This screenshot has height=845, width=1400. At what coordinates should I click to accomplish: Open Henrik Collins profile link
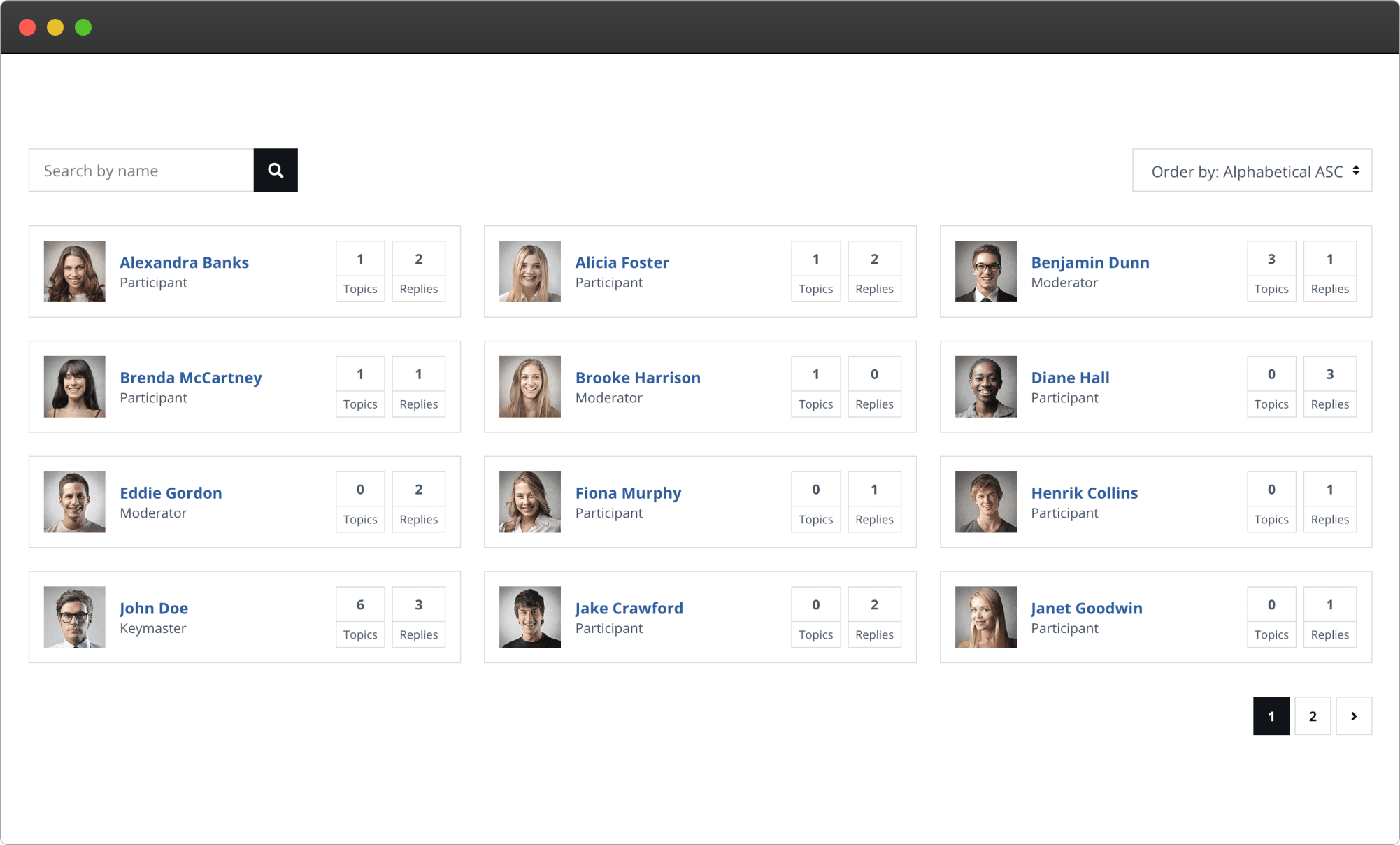click(1085, 493)
